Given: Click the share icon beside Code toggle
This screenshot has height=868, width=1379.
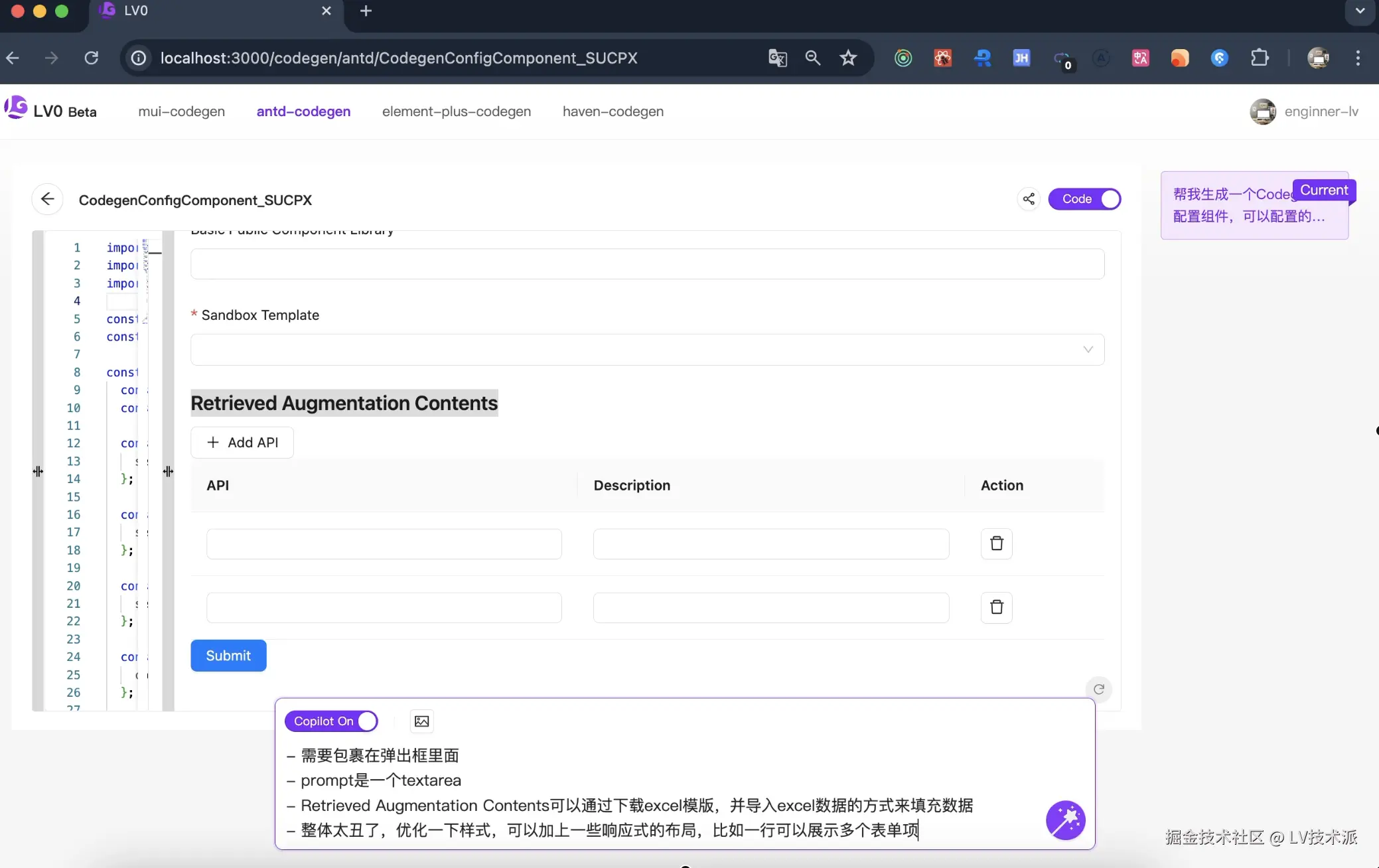Looking at the screenshot, I should (x=1029, y=199).
